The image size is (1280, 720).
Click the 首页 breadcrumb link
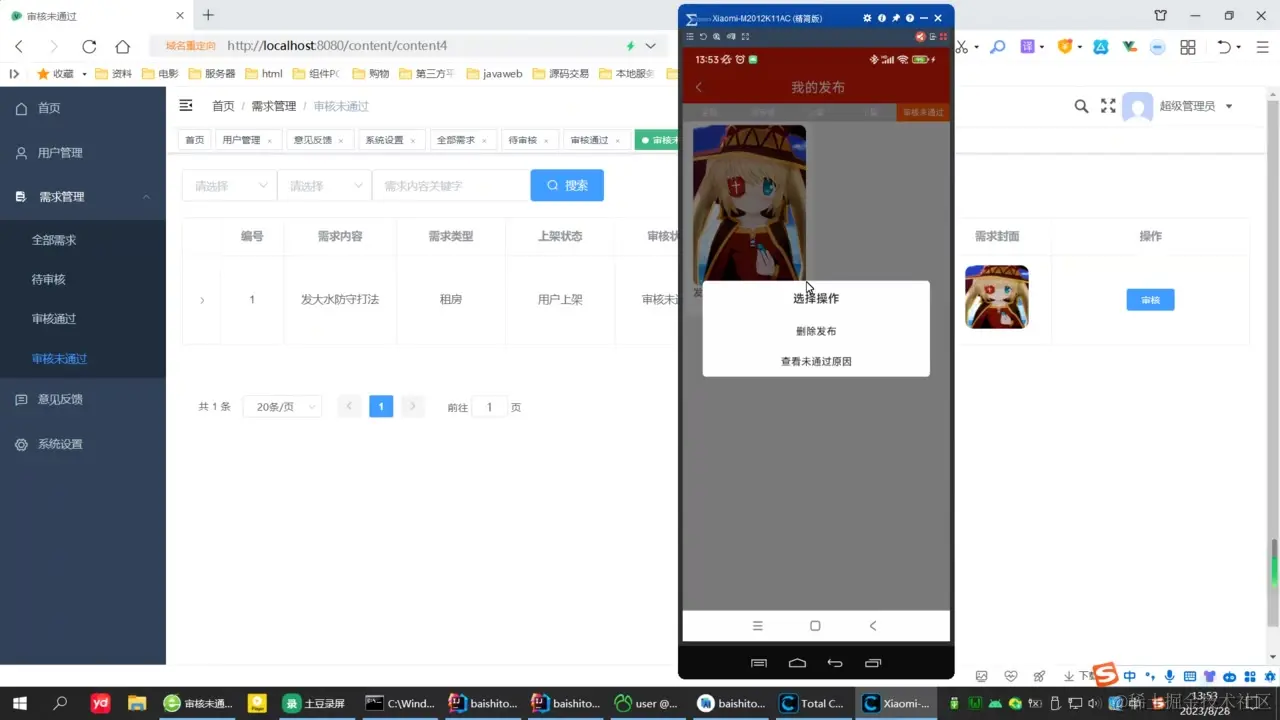point(223,106)
